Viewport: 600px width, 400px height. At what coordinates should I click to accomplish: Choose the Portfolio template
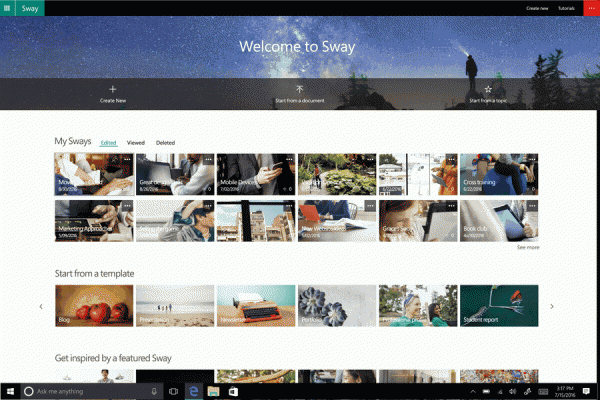pos(337,305)
